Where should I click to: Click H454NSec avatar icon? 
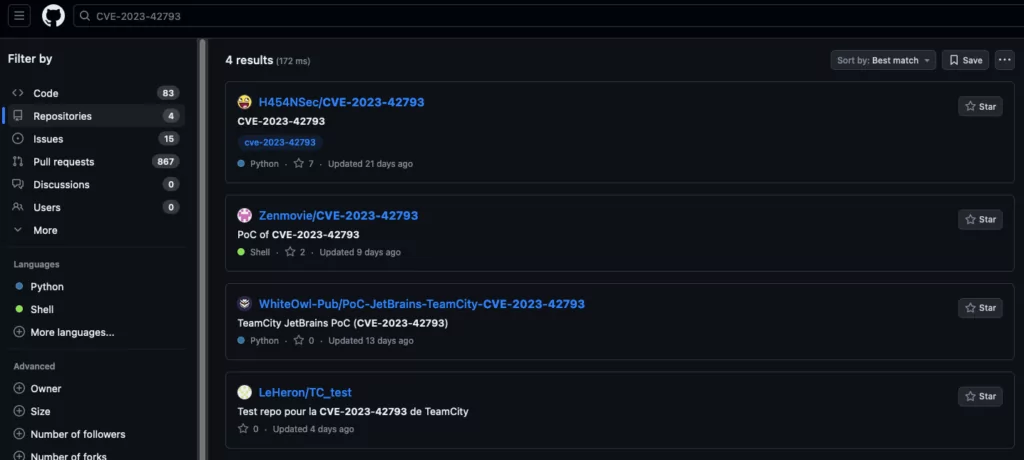coord(244,102)
